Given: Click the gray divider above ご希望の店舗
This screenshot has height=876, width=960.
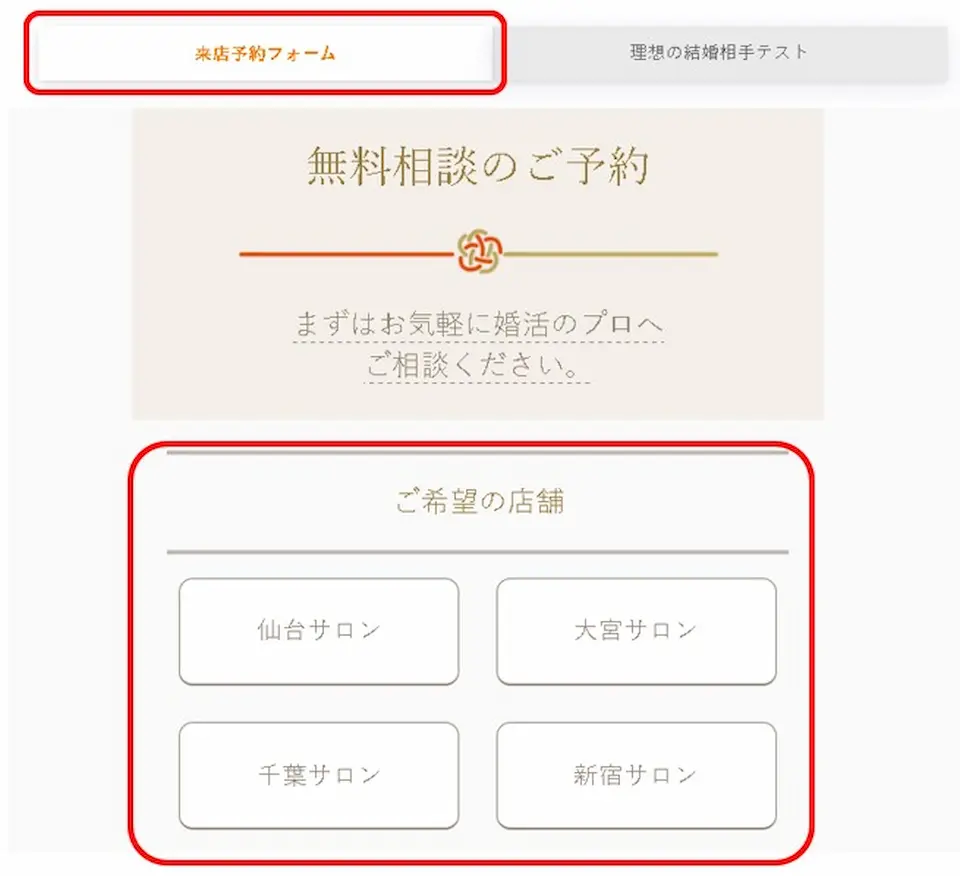Looking at the screenshot, I should pos(478,453).
